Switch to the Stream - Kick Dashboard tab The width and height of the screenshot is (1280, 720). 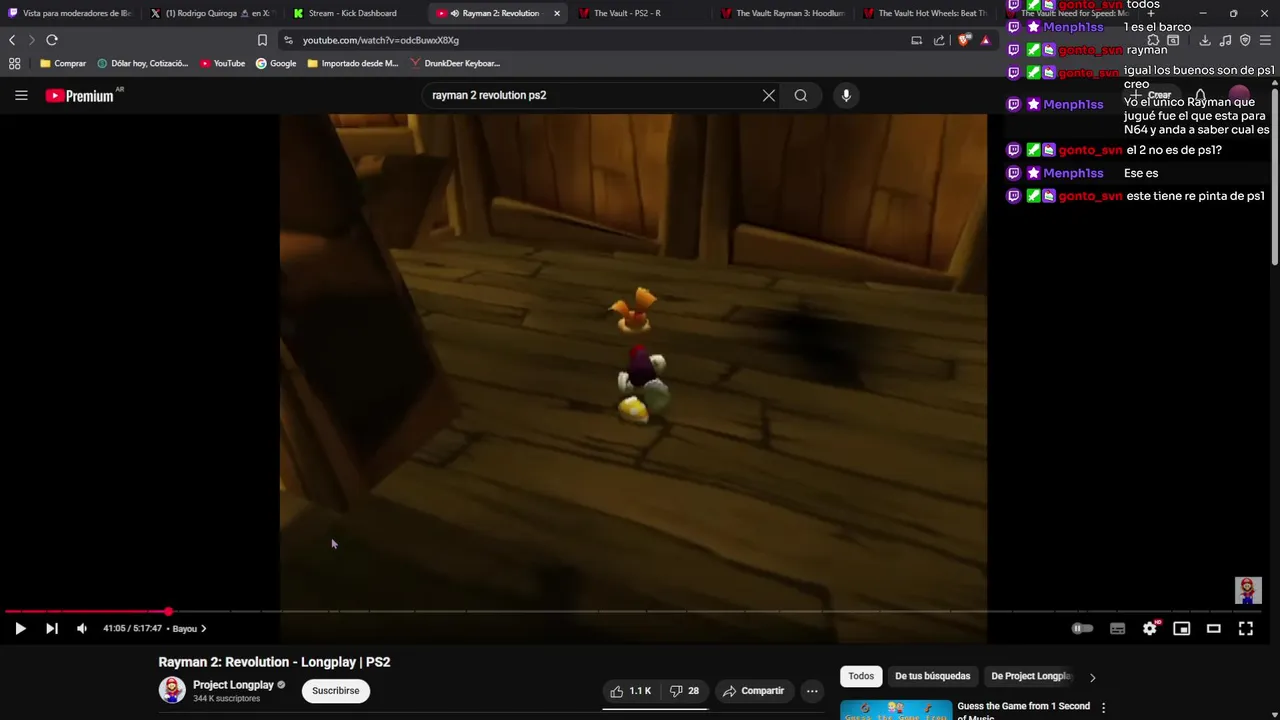[352, 13]
